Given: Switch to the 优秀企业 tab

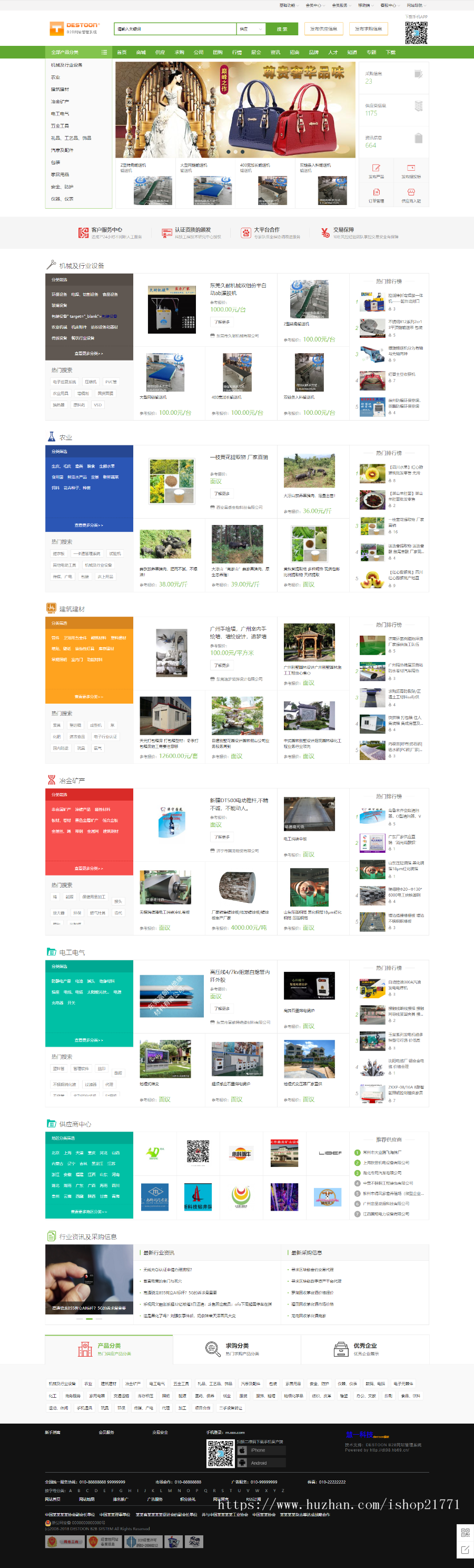Looking at the screenshot, I should [x=364, y=1348].
